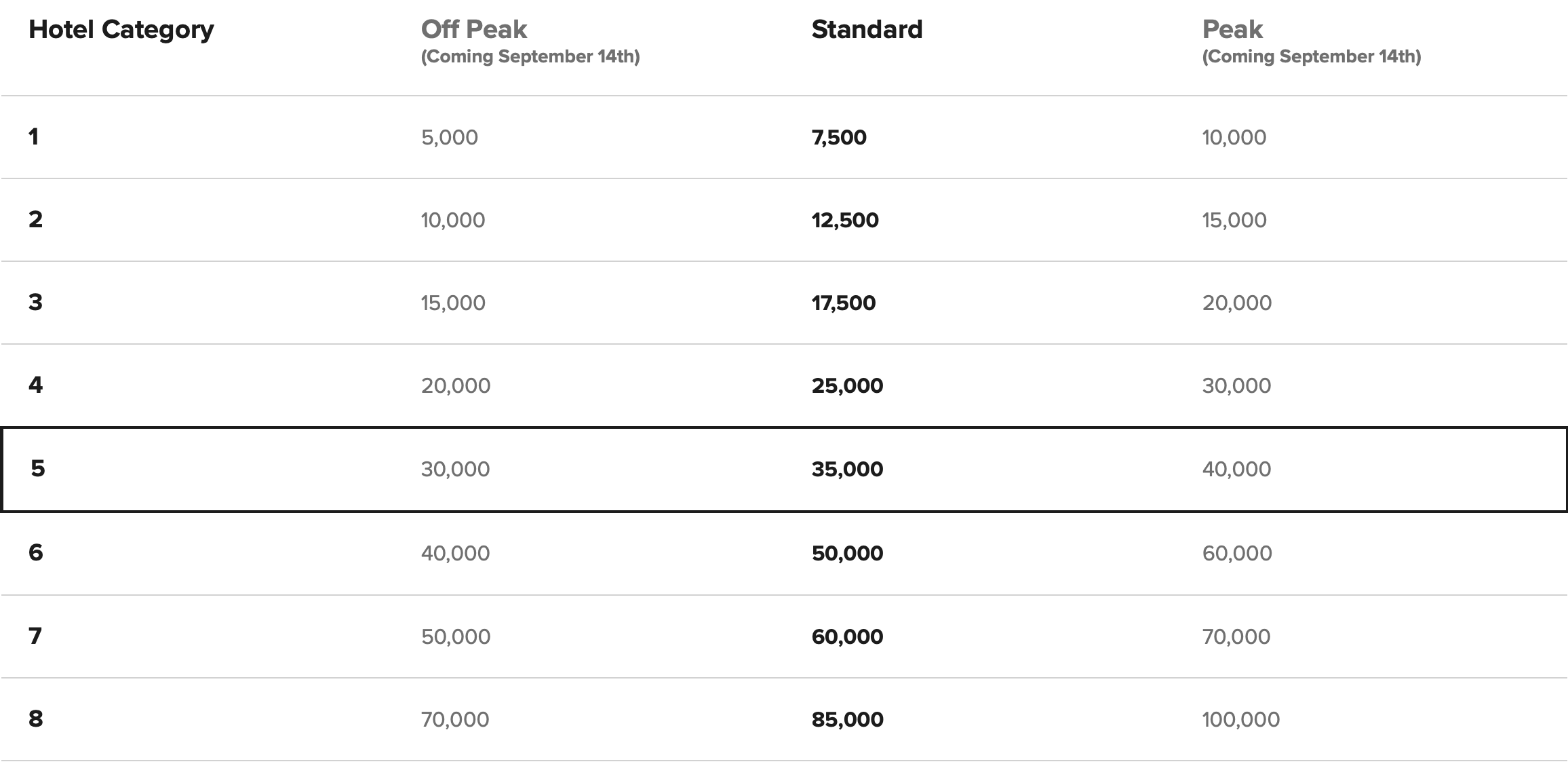
Task: Select category 7 row label
Action: [35, 636]
